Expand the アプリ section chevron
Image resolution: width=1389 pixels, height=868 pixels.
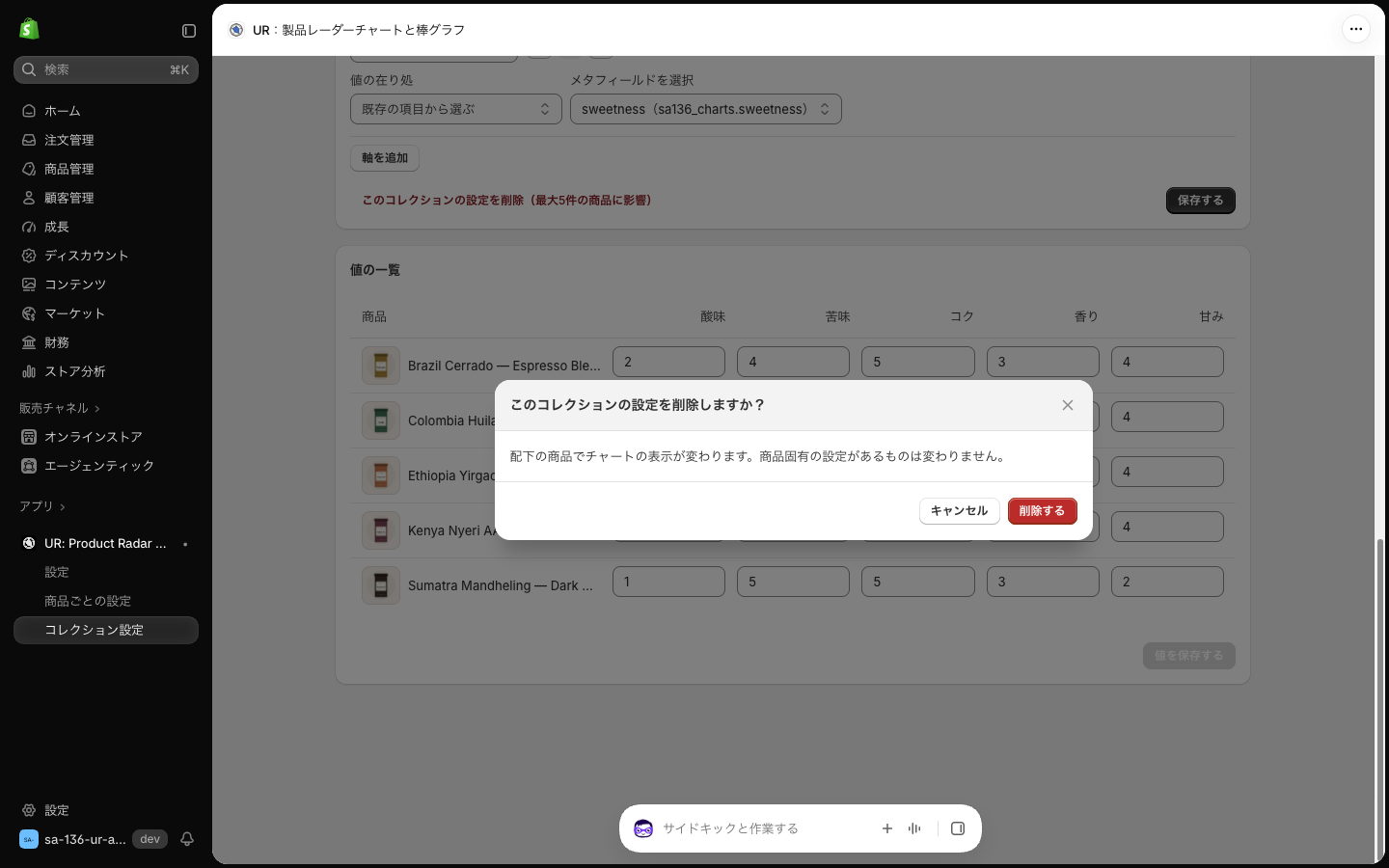click(x=63, y=507)
